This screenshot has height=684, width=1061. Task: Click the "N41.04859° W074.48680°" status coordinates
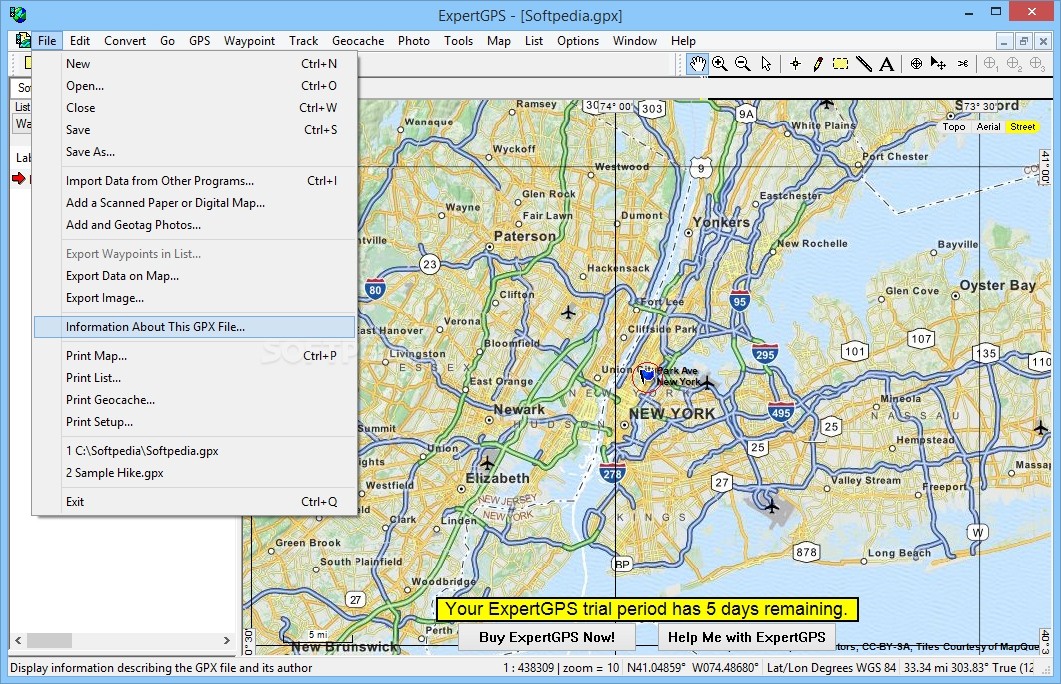coord(693,668)
